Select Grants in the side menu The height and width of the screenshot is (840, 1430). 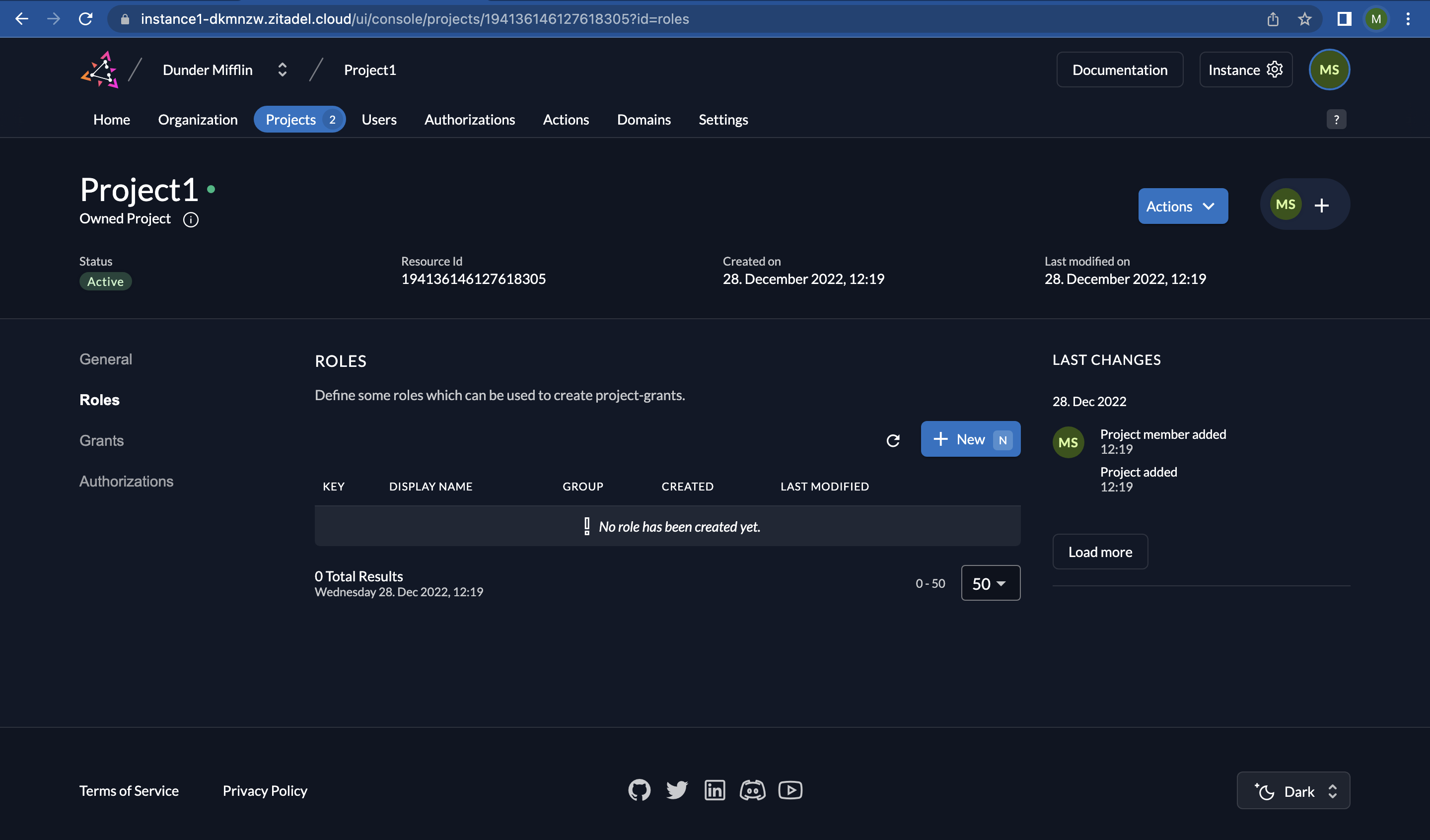pos(102,440)
